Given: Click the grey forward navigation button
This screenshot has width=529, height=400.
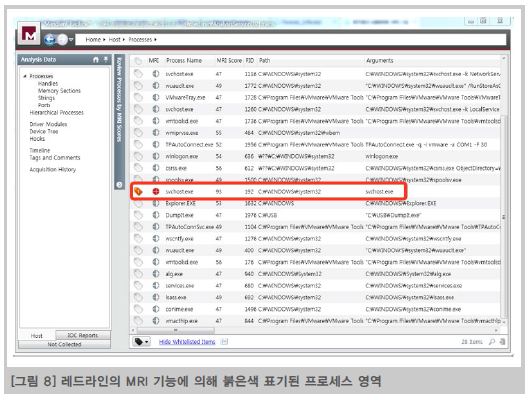Looking at the screenshot, I should pos(62,39).
